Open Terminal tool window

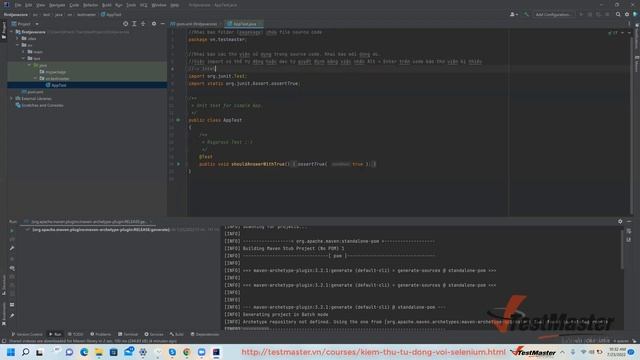point(128,334)
